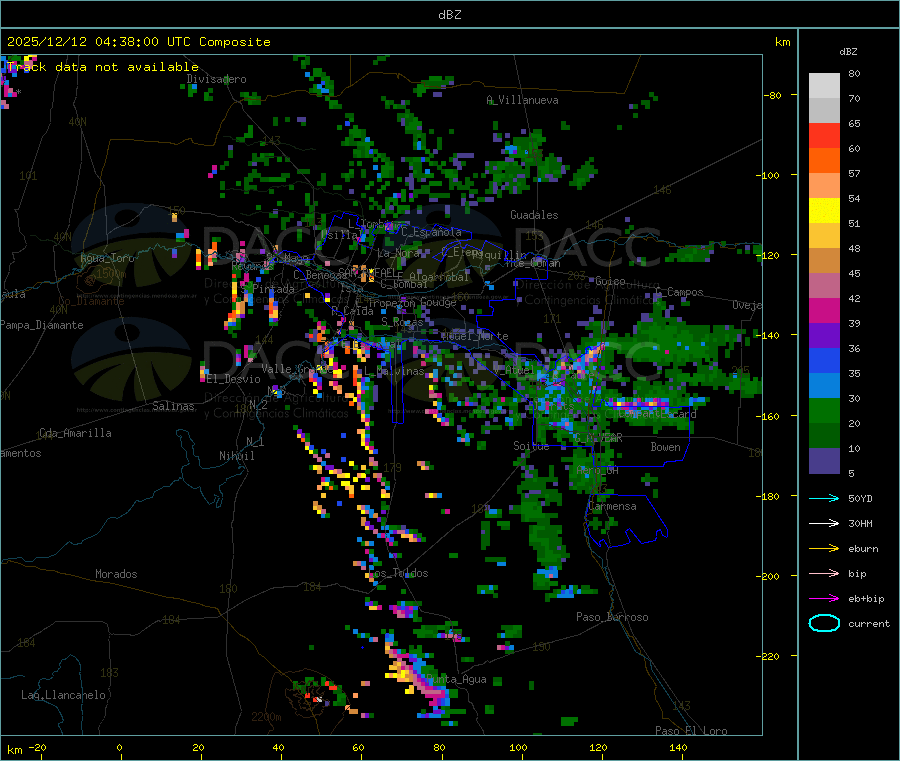Click the 'El_Desvio' map label
Screen dimensions: 900x761
coord(234,379)
